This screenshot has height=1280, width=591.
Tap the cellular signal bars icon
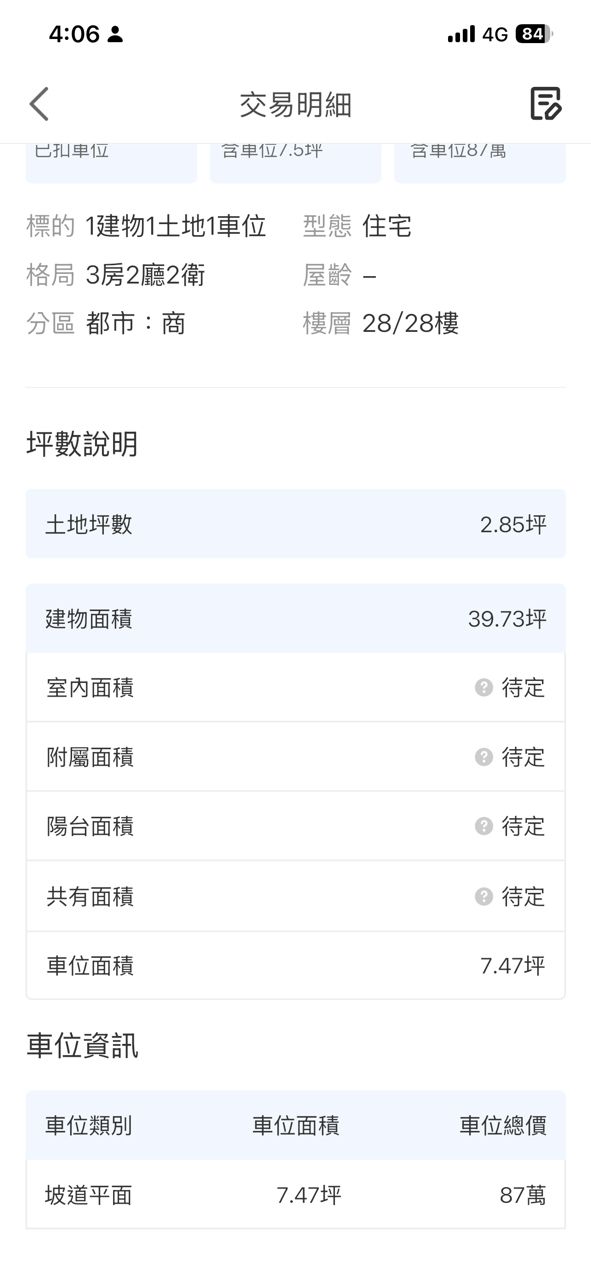pyautogui.click(x=461, y=34)
